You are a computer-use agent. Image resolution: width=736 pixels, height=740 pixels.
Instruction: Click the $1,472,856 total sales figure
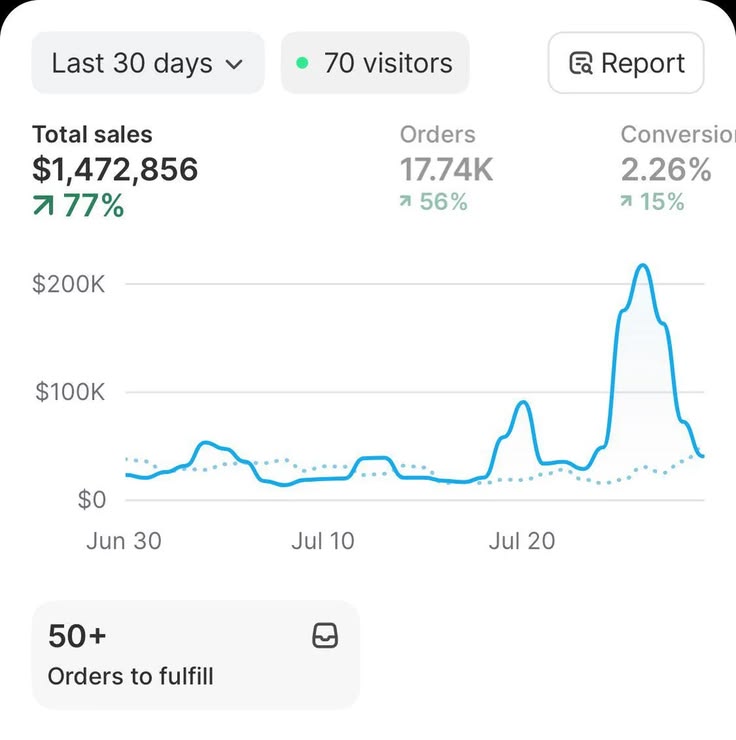(x=115, y=169)
